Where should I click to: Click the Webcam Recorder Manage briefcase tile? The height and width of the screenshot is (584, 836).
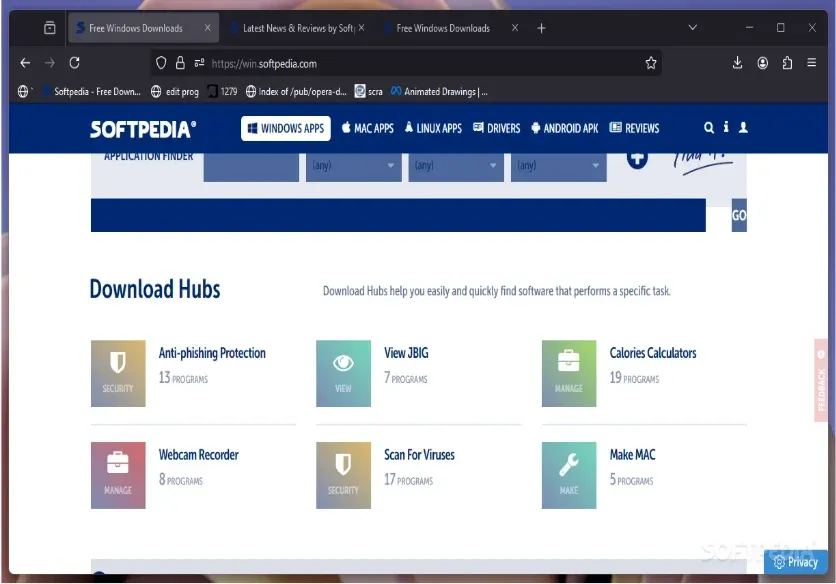click(x=118, y=475)
